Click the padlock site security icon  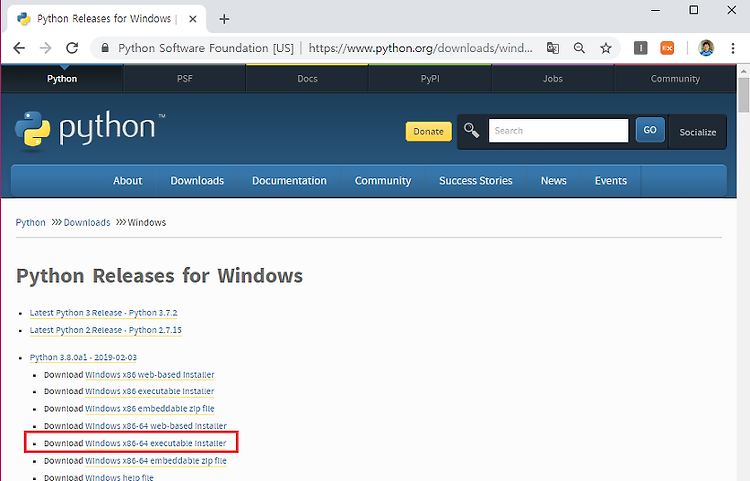click(x=105, y=48)
